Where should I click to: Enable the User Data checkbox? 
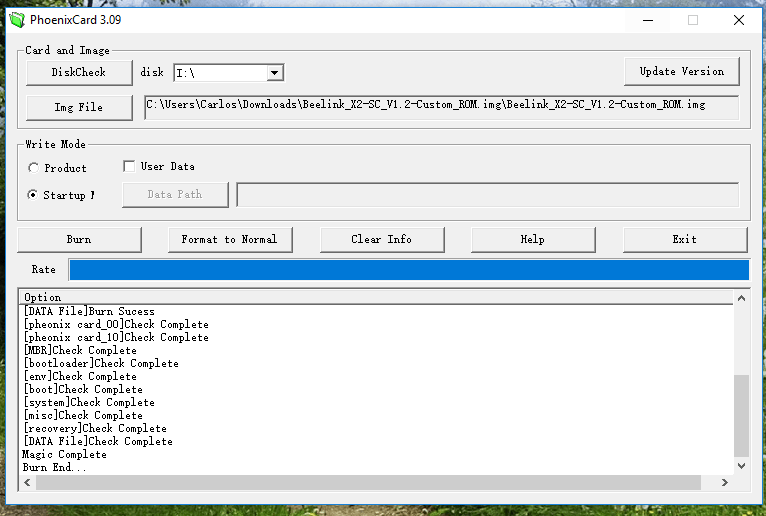(x=129, y=167)
